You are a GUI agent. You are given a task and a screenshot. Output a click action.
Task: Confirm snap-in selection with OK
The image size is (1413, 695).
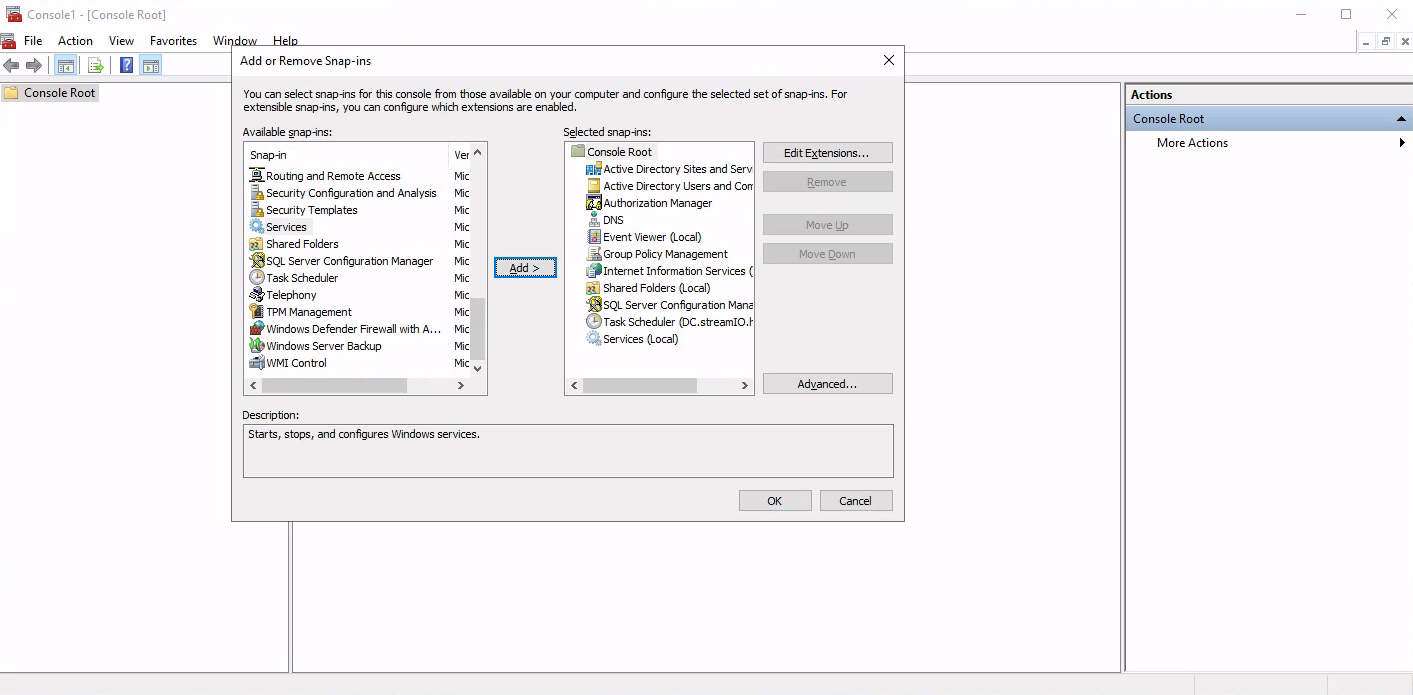775,501
